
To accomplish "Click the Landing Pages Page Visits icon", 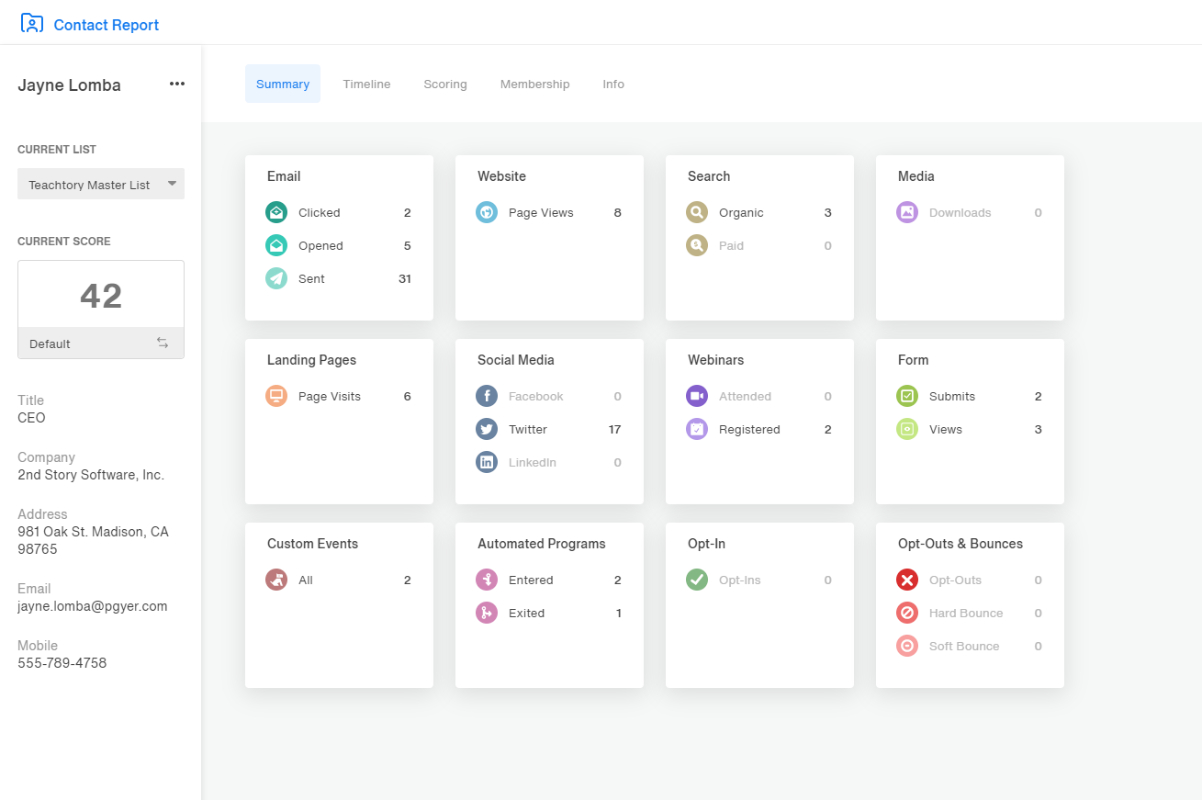I will [x=276, y=396].
